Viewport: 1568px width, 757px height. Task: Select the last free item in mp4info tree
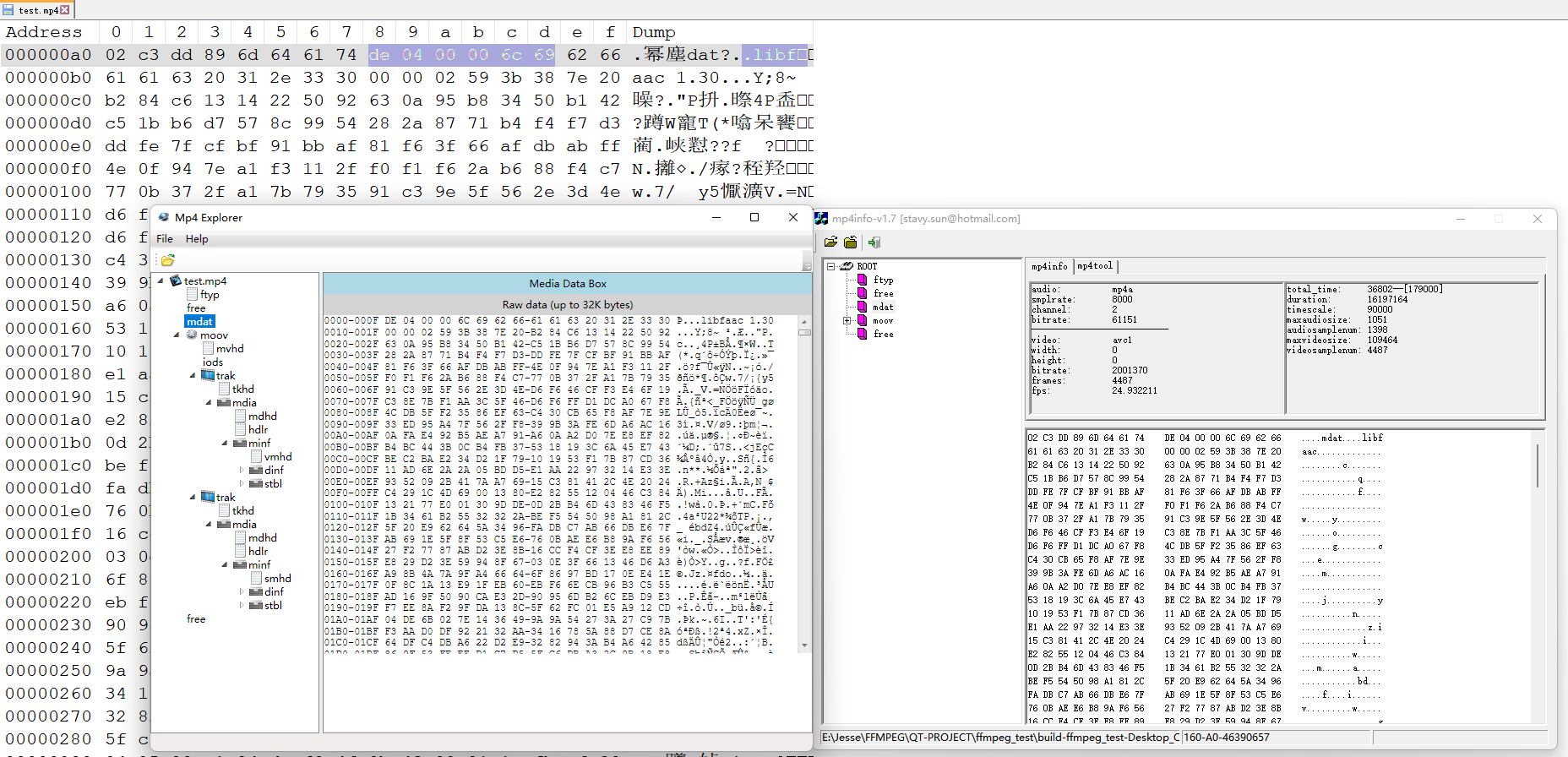[x=883, y=334]
